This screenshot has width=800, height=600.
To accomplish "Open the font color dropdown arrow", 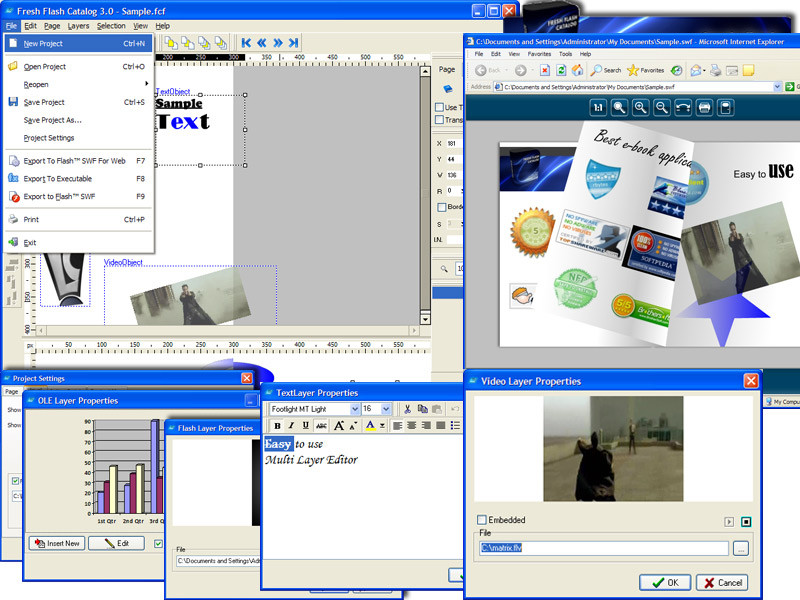I will pyautogui.click(x=382, y=426).
